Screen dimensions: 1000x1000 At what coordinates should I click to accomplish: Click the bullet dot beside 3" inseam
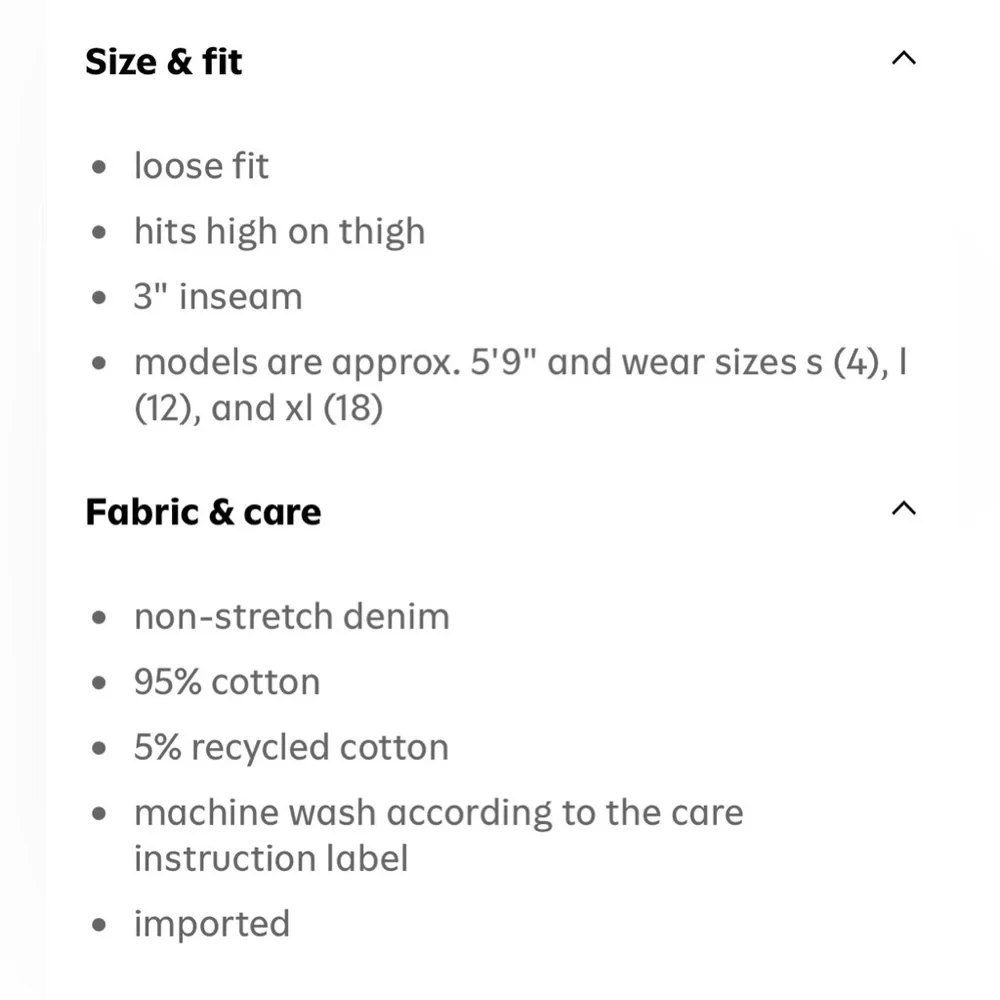[99, 298]
